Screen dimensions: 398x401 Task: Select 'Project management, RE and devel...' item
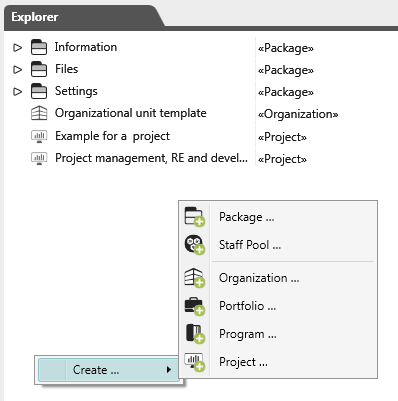pyautogui.click(x=151, y=158)
